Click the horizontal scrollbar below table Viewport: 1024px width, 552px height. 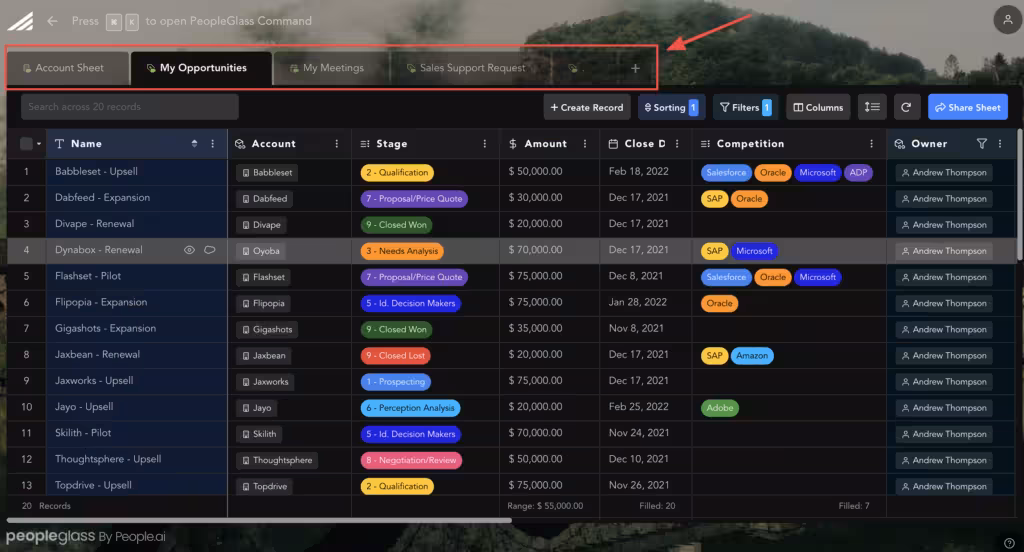pyautogui.click(x=259, y=520)
